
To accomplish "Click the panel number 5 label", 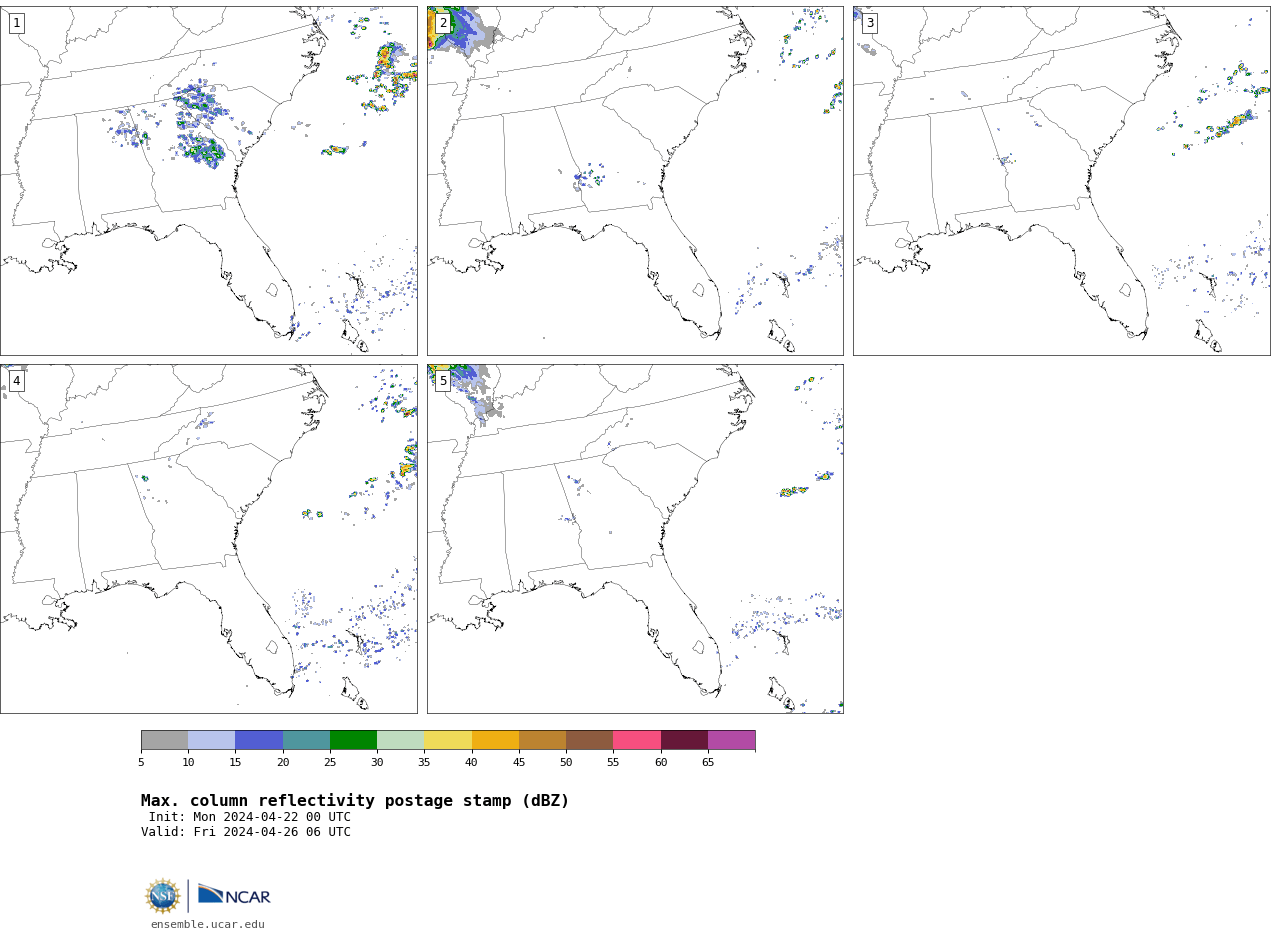I will tap(443, 381).
